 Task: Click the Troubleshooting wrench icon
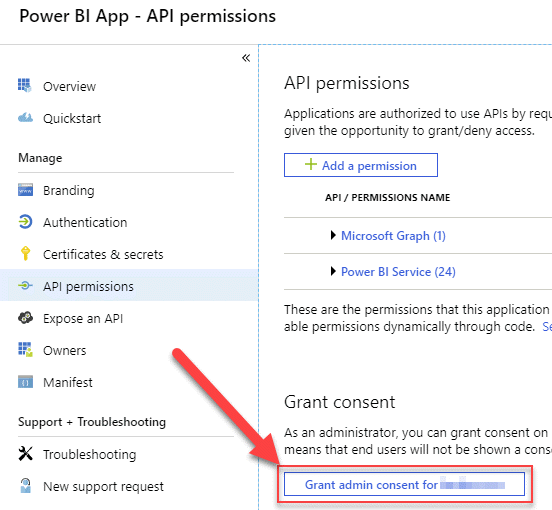click(x=25, y=454)
